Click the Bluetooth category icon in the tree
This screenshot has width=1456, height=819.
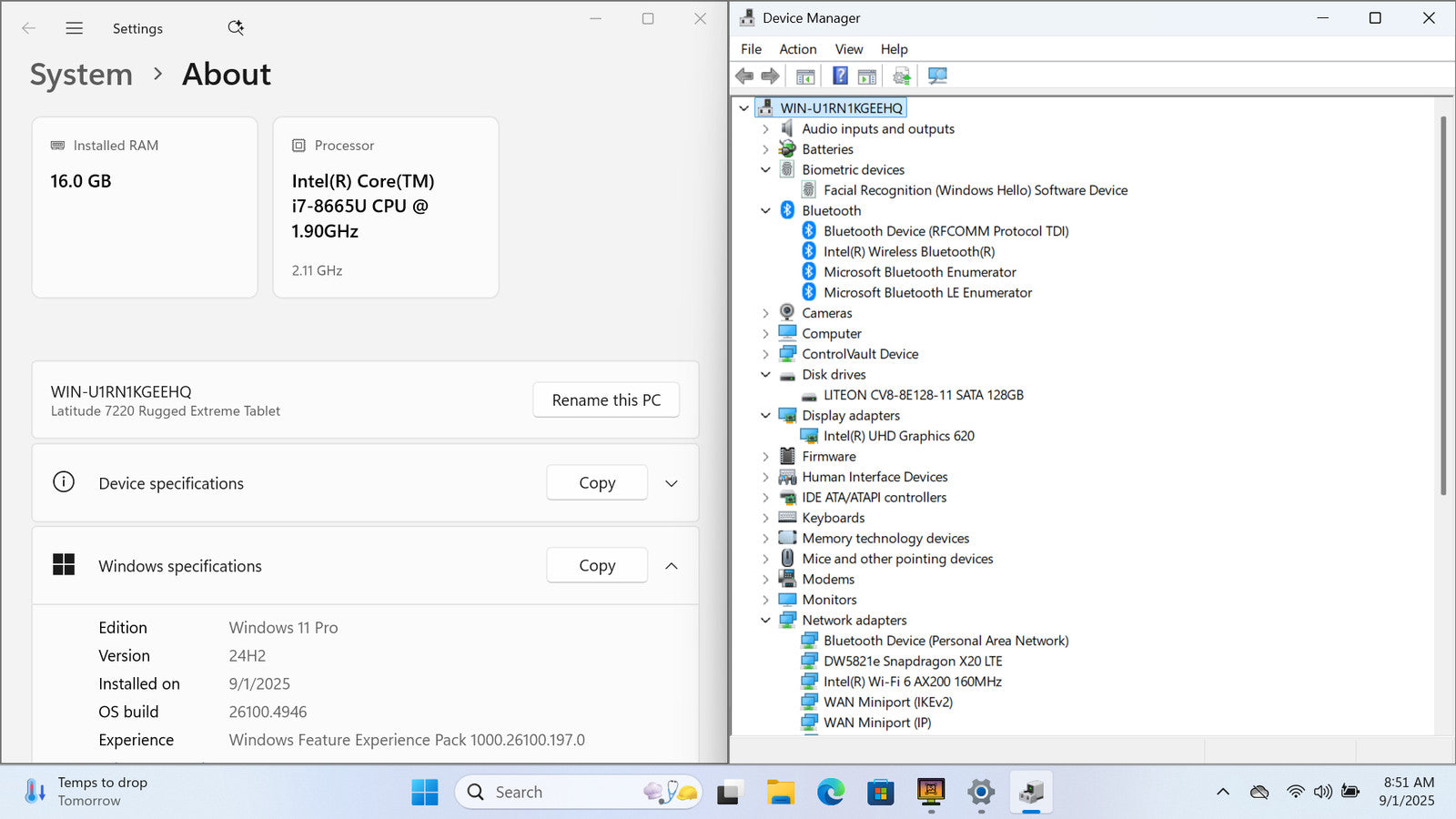pos(787,210)
